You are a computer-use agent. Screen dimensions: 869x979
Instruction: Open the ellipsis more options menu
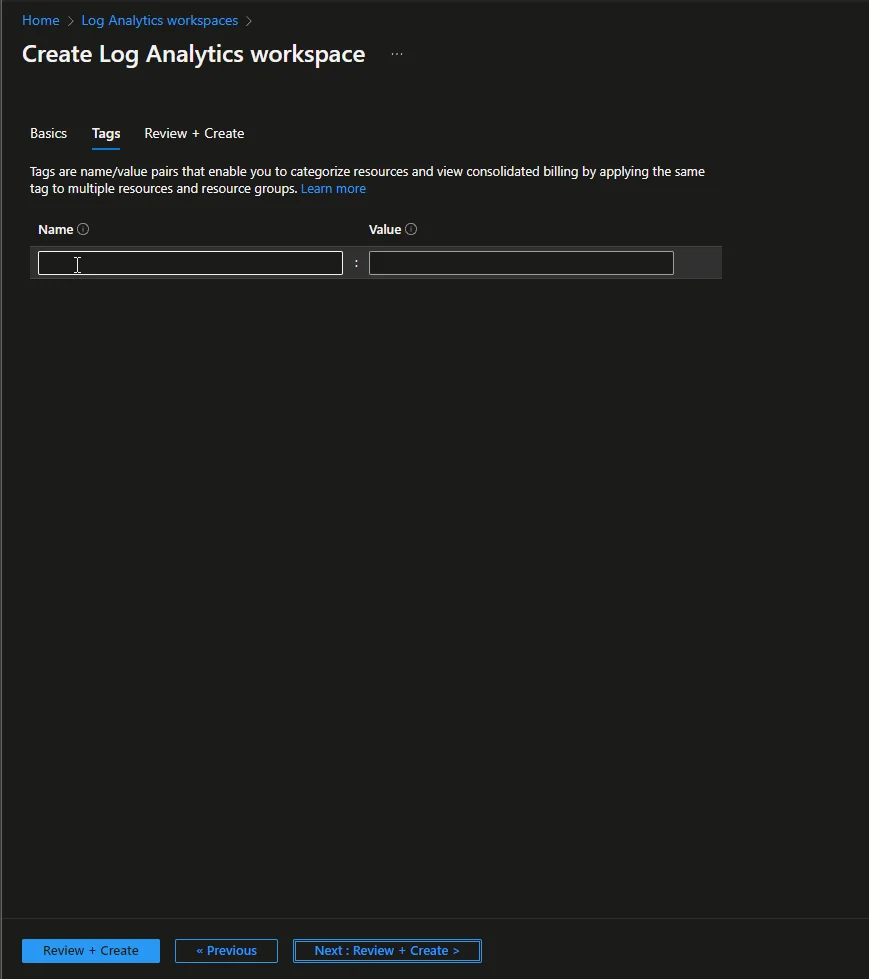click(x=397, y=54)
